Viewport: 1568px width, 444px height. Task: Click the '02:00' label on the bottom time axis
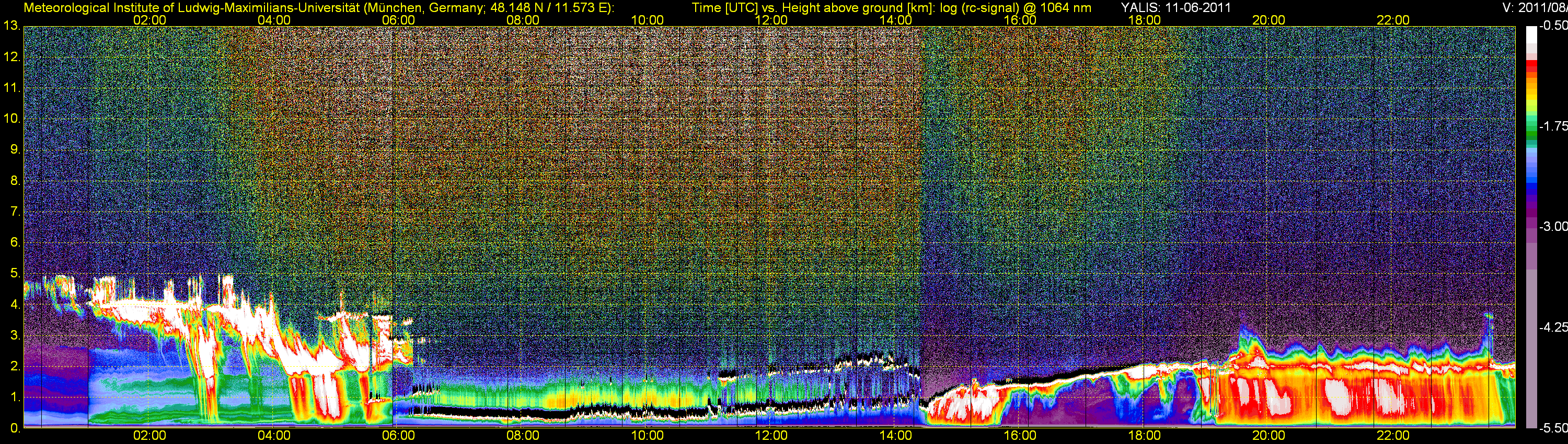(149, 436)
